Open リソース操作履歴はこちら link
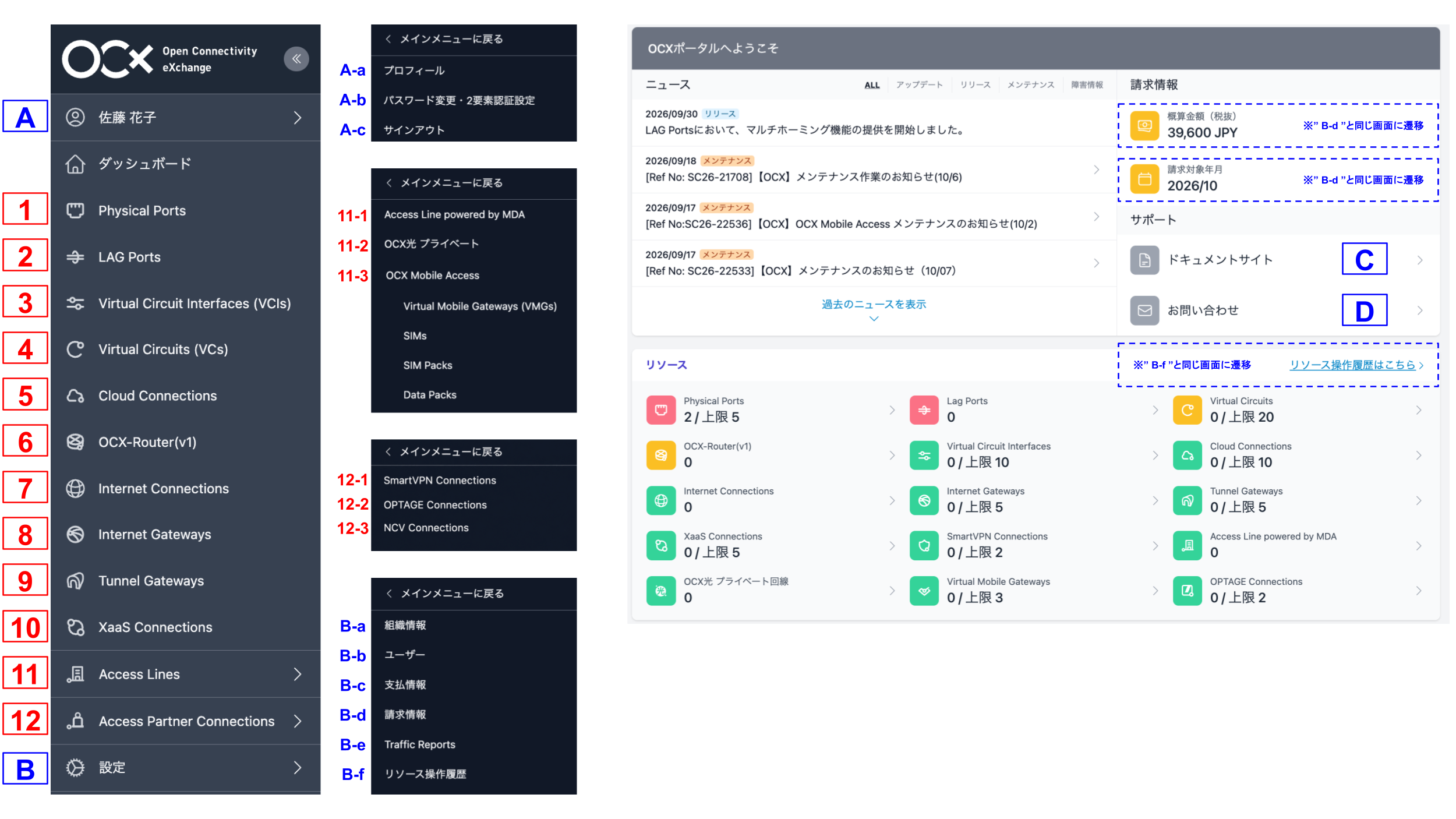The image size is (1456, 819). 1356,365
